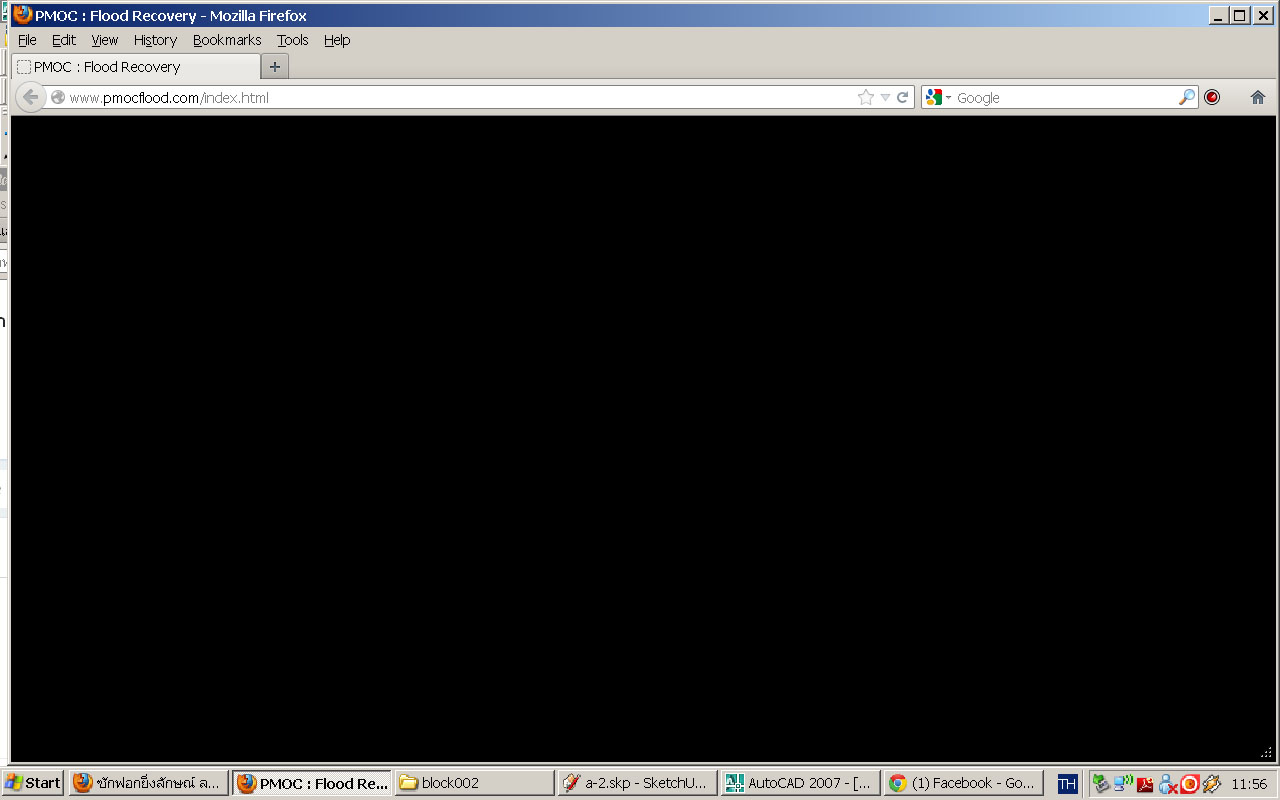This screenshot has height=800, width=1280.
Task: Click the Adobe Acrobat tray icon
Action: click(x=1145, y=784)
